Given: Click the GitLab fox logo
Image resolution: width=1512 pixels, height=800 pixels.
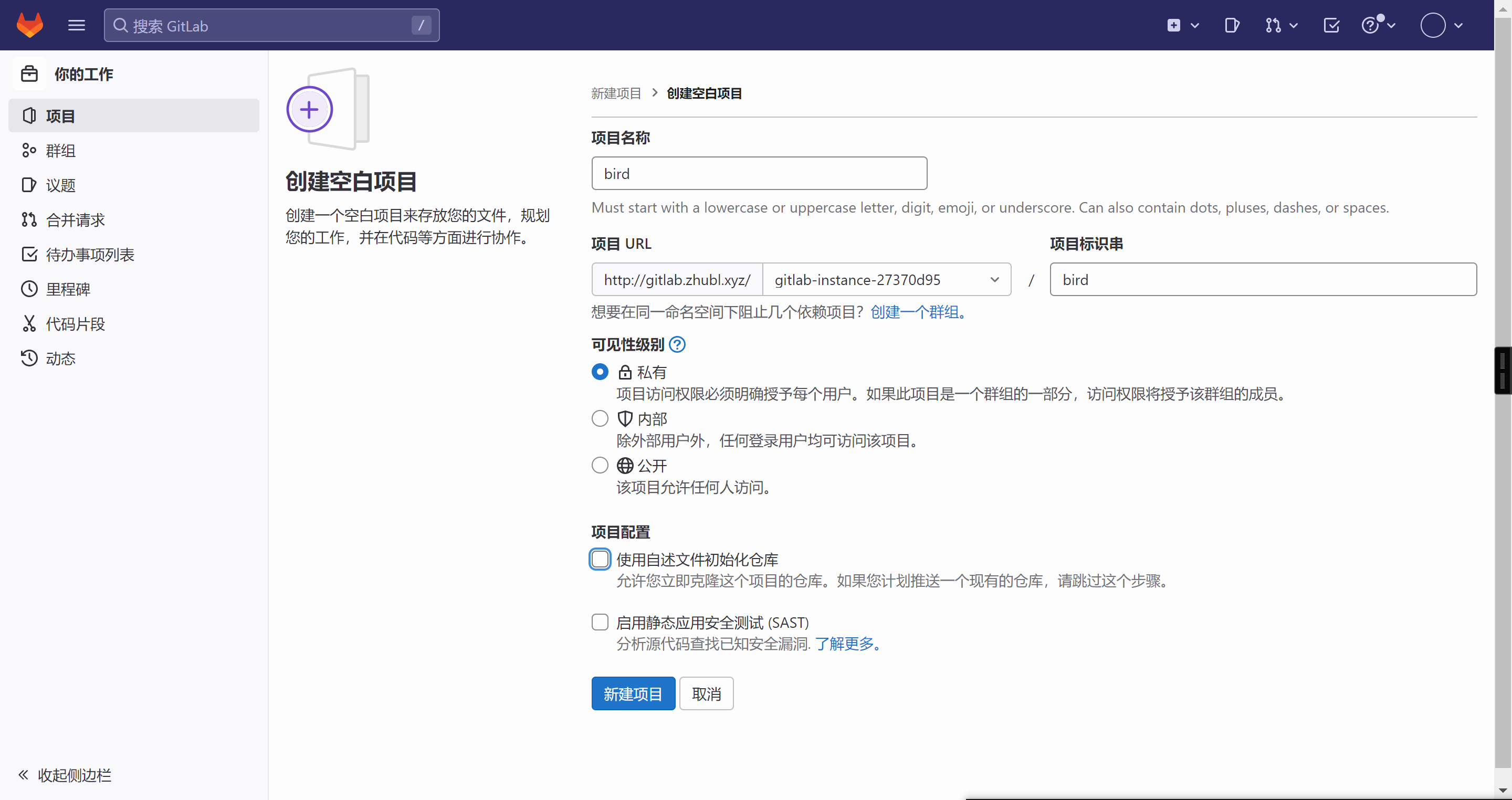Looking at the screenshot, I should [x=29, y=25].
